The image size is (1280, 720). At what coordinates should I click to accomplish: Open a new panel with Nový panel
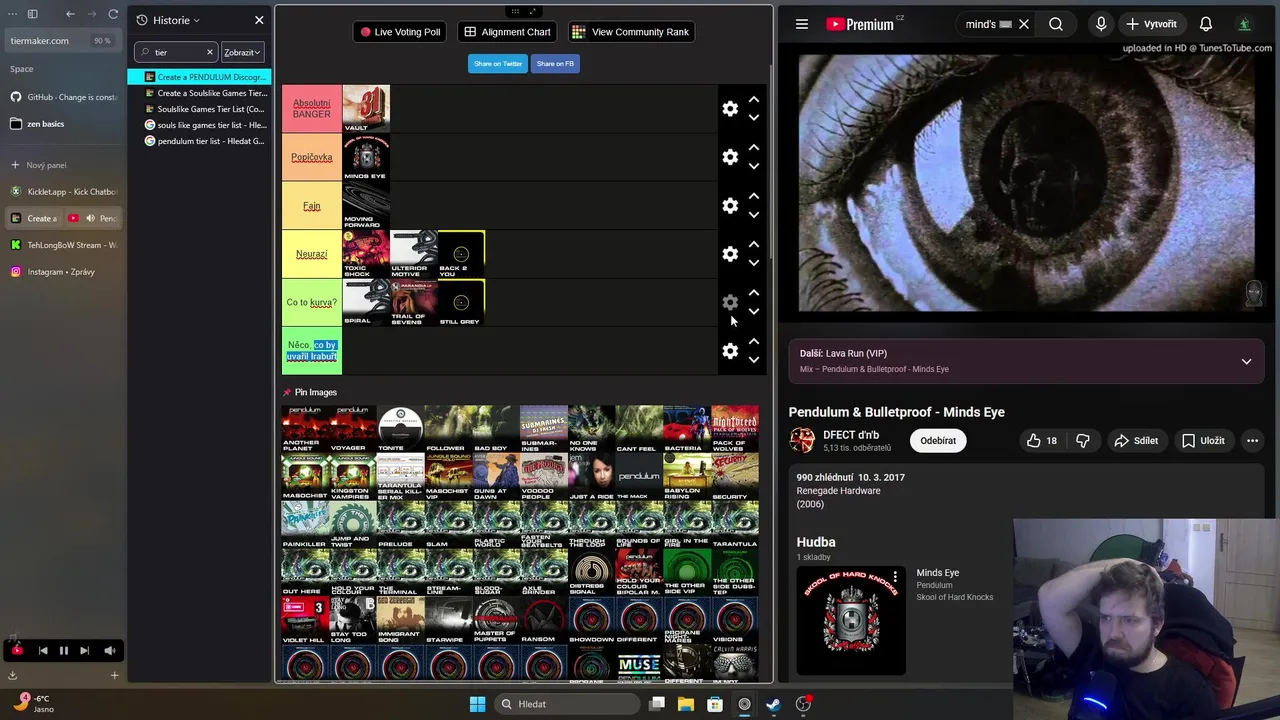(62, 165)
